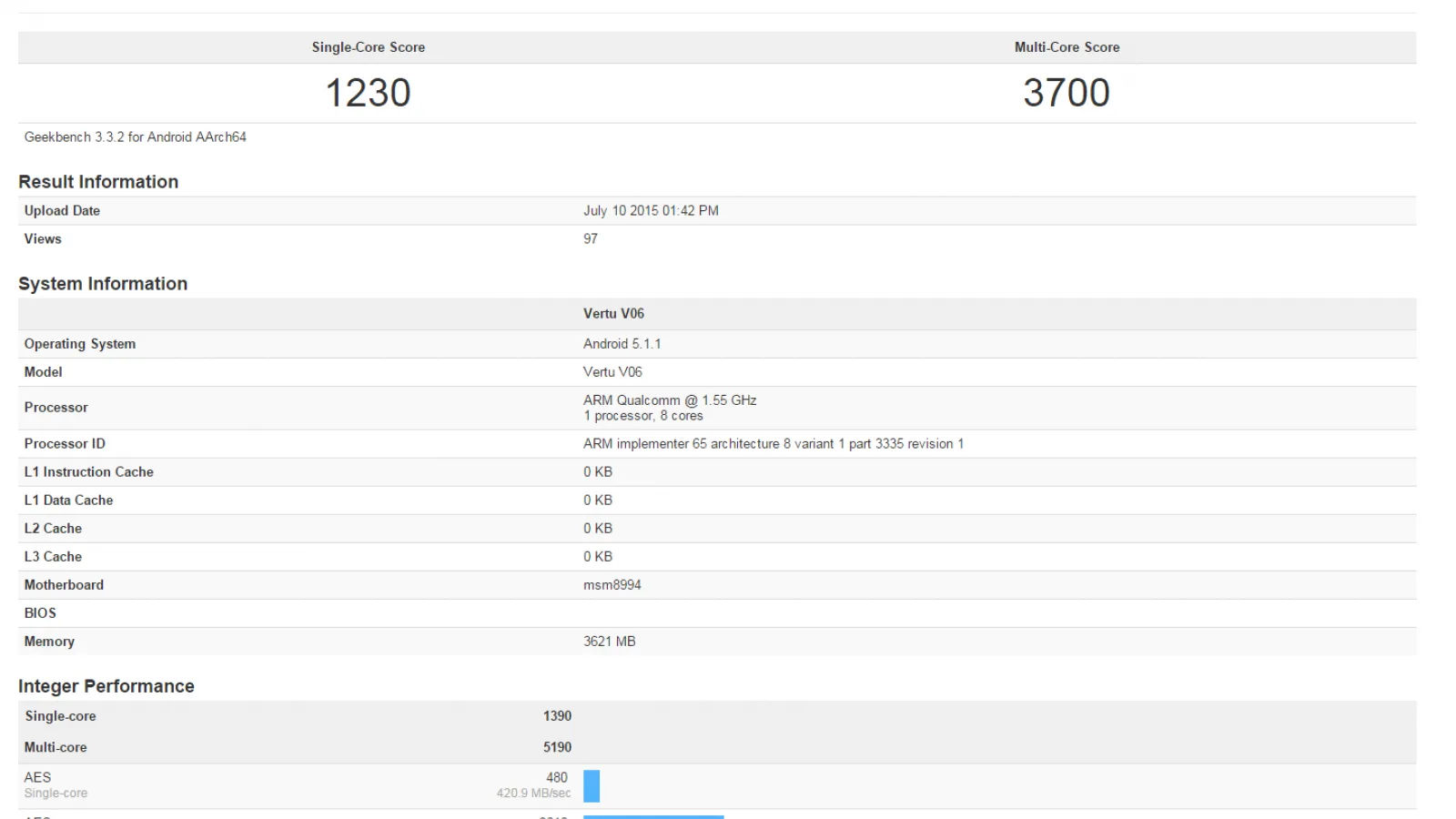Viewport: 1456px width, 819px height.
Task: Click the ARM implementer 65 architecture value
Action: coord(773,444)
